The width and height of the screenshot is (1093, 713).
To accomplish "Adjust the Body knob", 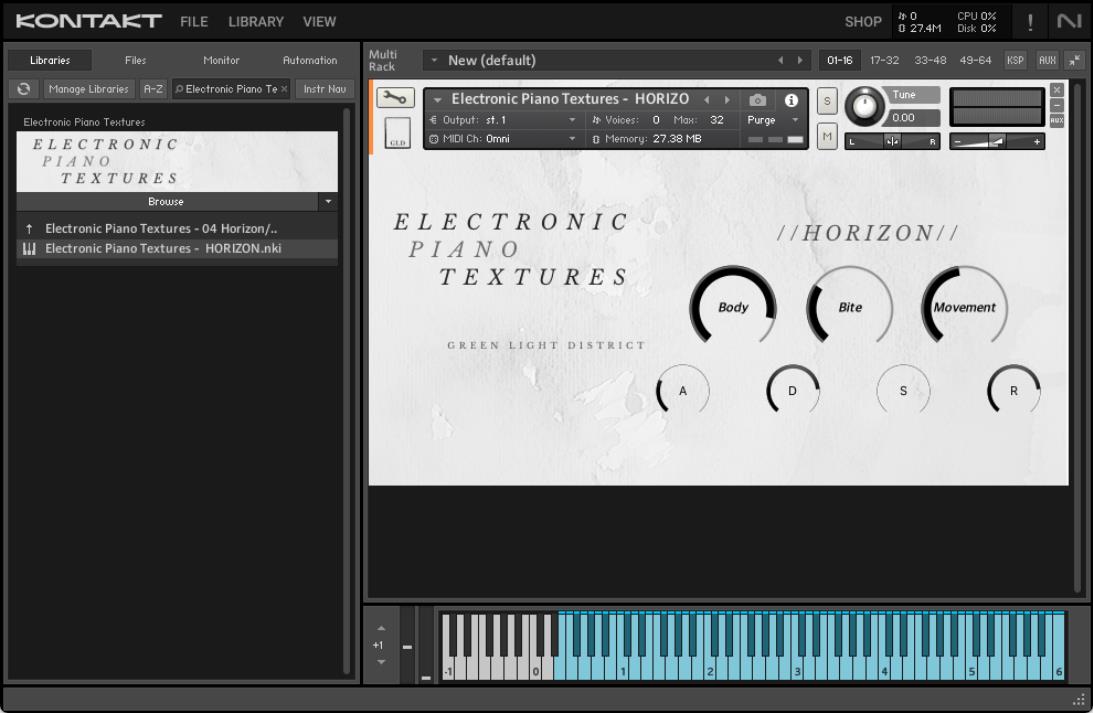I will [733, 308].
